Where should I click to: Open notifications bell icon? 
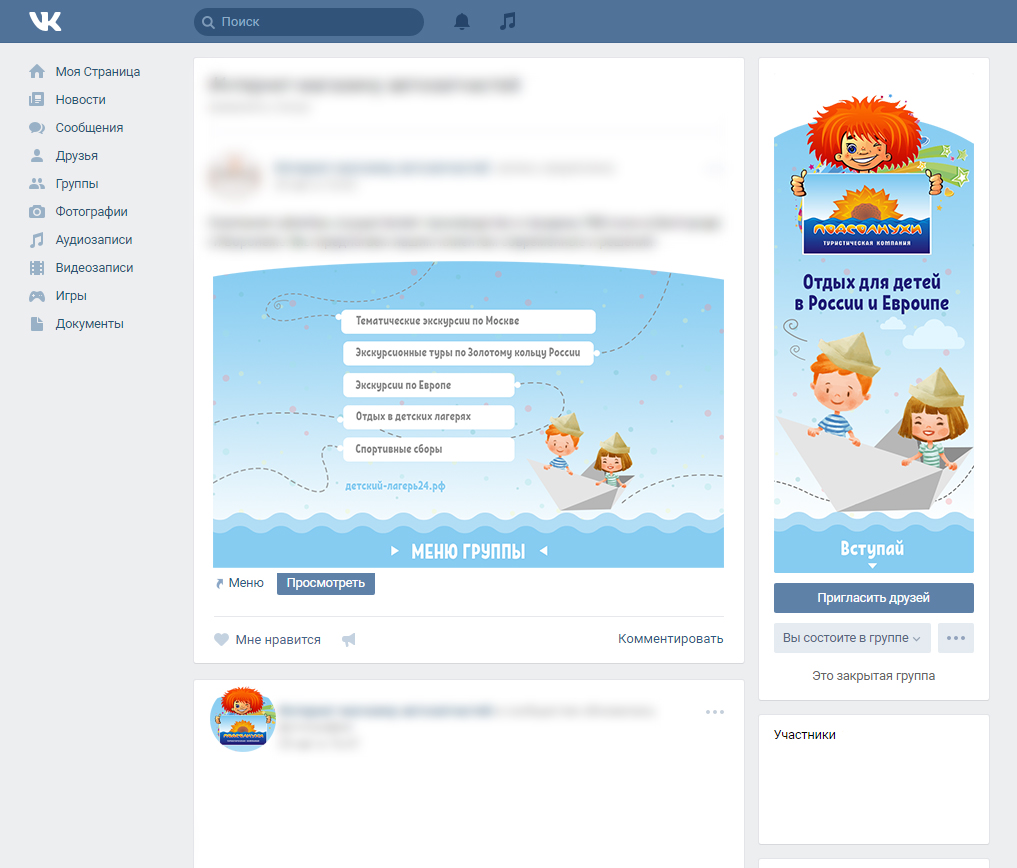pos(461,21)
